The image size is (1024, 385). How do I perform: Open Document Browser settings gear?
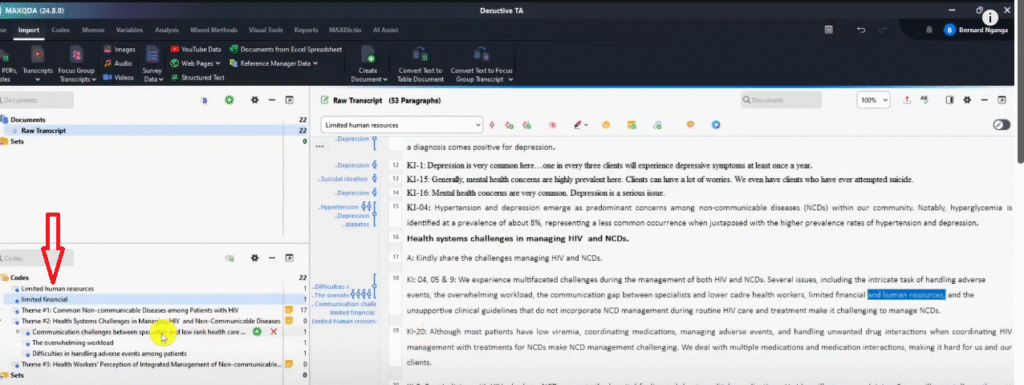(x=967, y=100)
